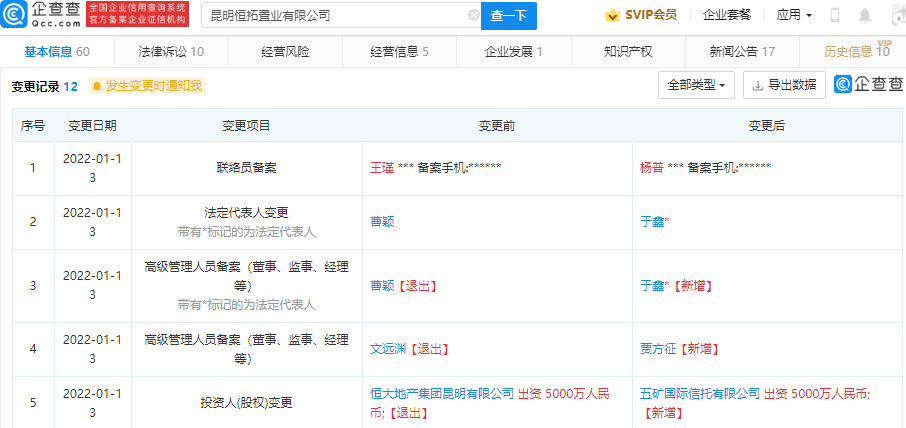Click the user avatar icon

(x=893, y=16)
